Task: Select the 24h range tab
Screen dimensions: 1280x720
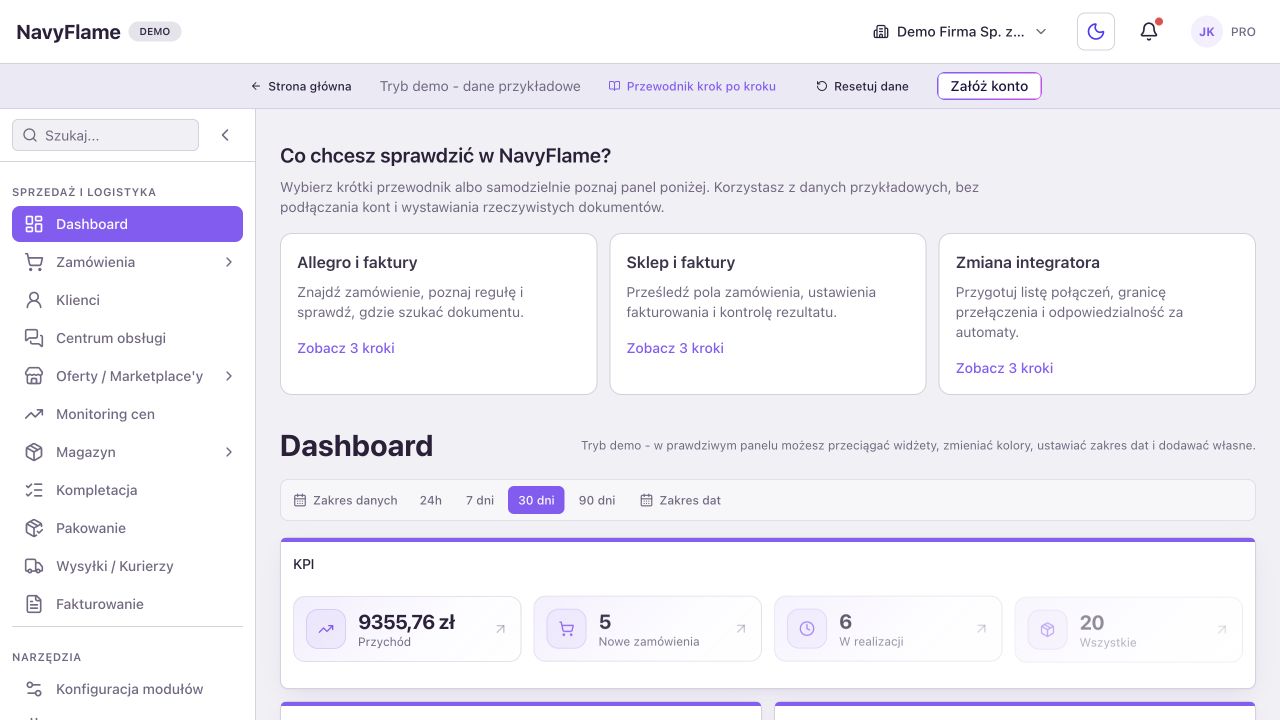Action: (x=431, y=500)
